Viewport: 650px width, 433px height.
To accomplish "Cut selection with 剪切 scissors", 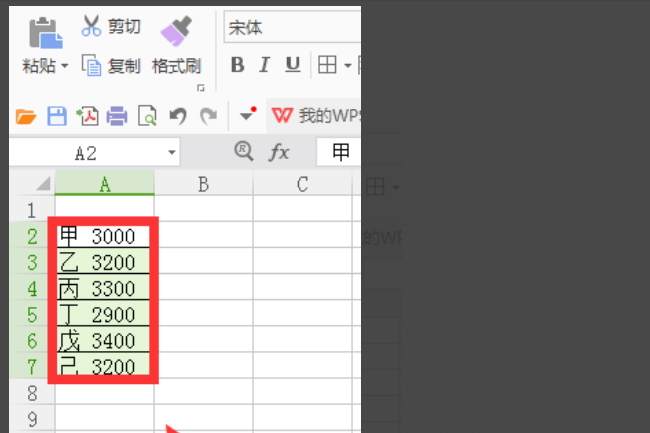I will coord(111,26).
